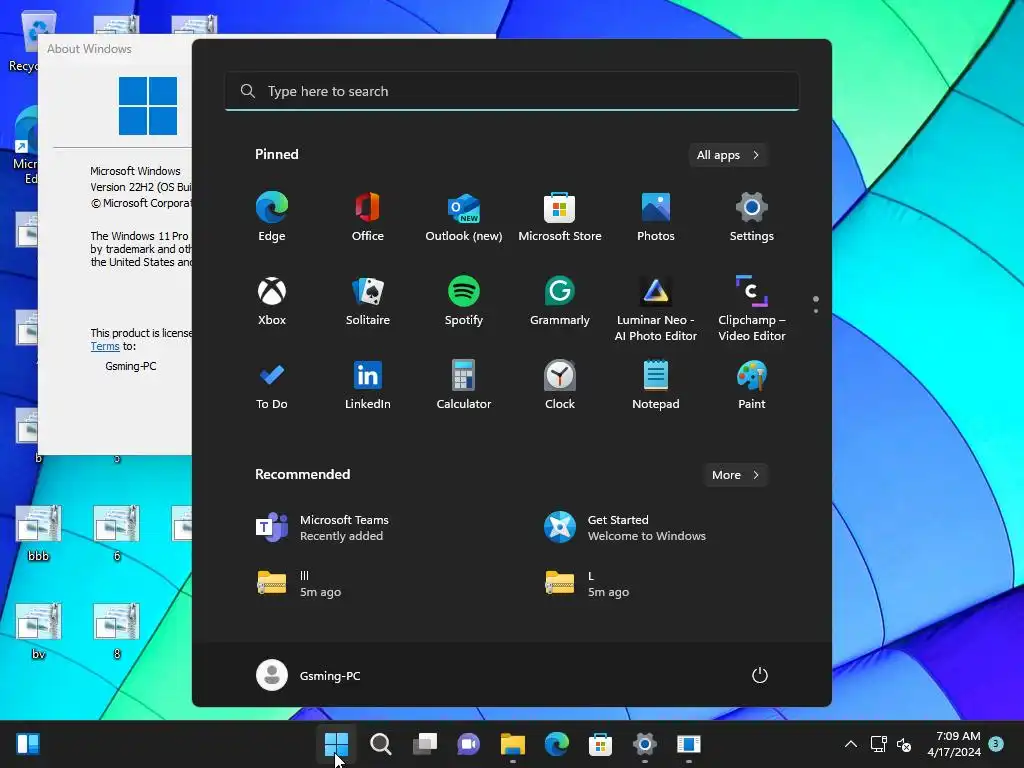The height and width of the screenshot is (768, 1024).
Task: Open Chat from the taskbar
Action: (468, 744)
